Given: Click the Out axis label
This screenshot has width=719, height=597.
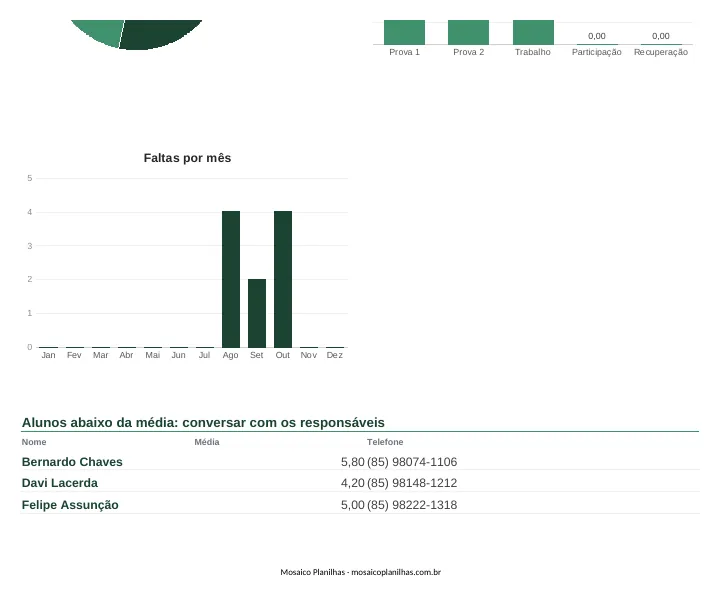Looking at the screenshot, I should pos(282,355).
